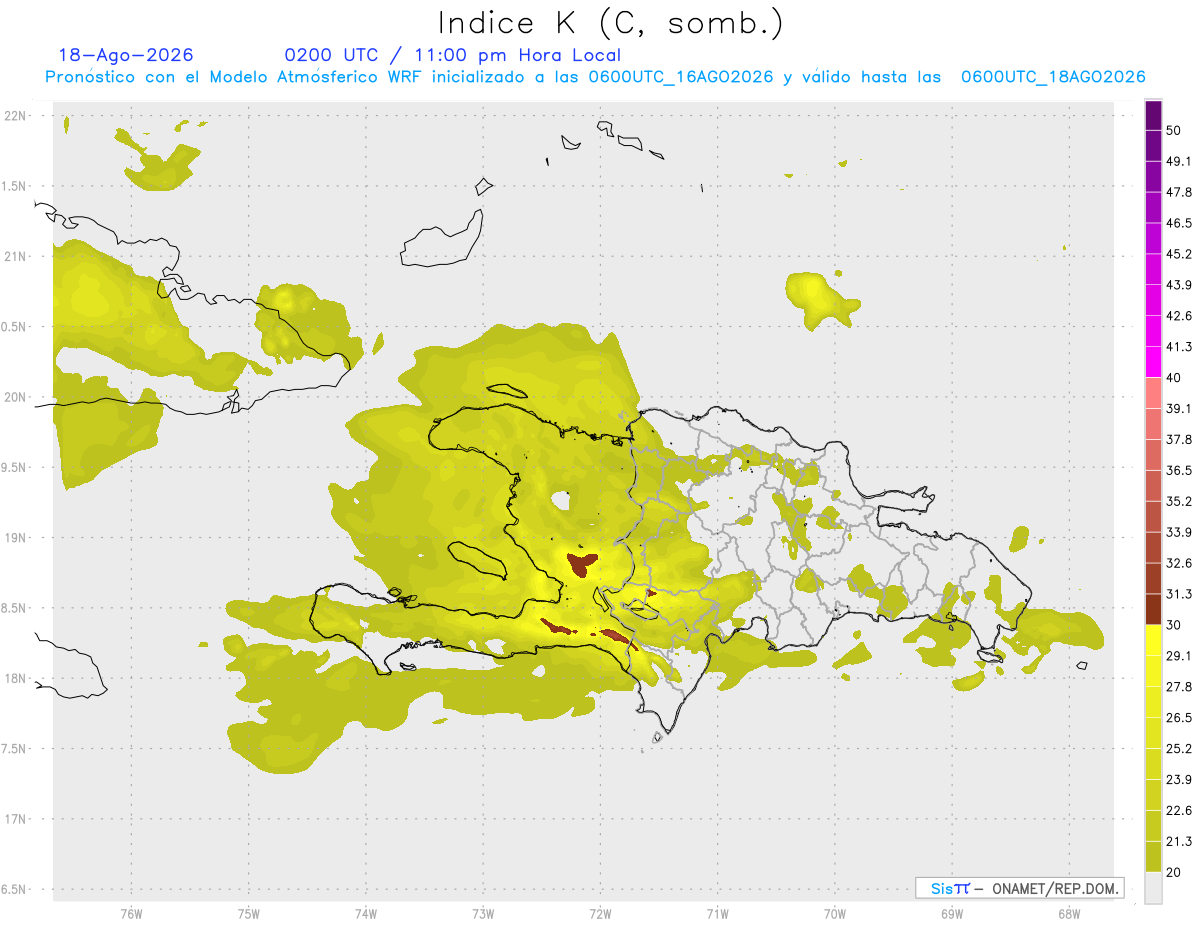Image resolution: width=1200 pixels, height=927 pixels.
Task: Click the 75W longitude label
Action: [x=249, y=913]
